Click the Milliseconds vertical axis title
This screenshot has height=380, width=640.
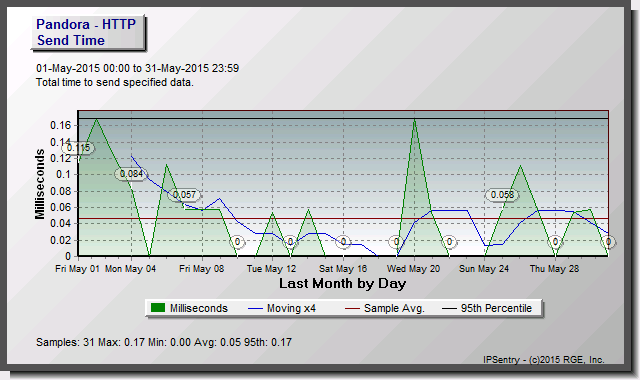[x=40, y=184]
